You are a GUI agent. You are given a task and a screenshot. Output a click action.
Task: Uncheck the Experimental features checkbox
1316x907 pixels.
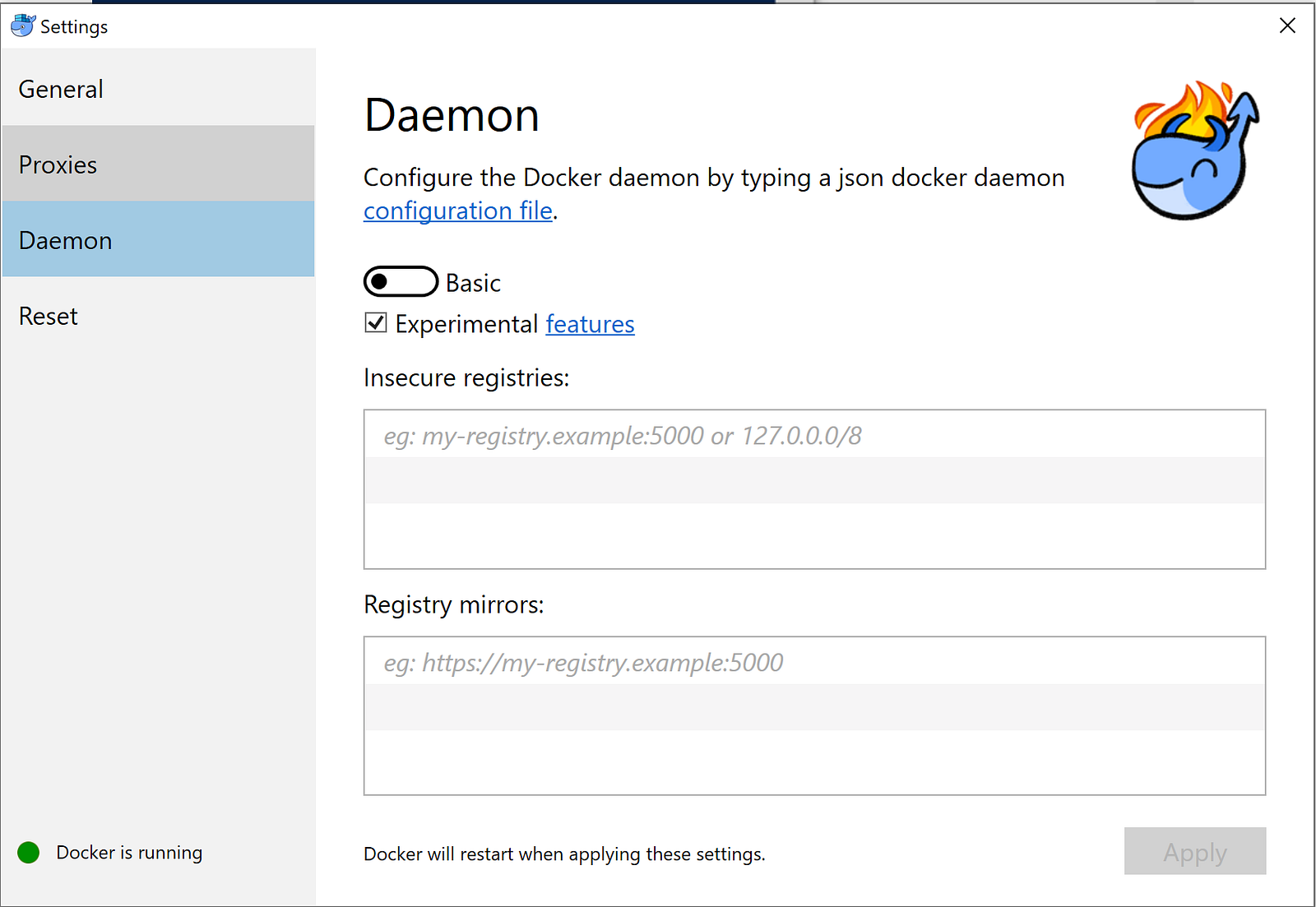tap(376, 323)
